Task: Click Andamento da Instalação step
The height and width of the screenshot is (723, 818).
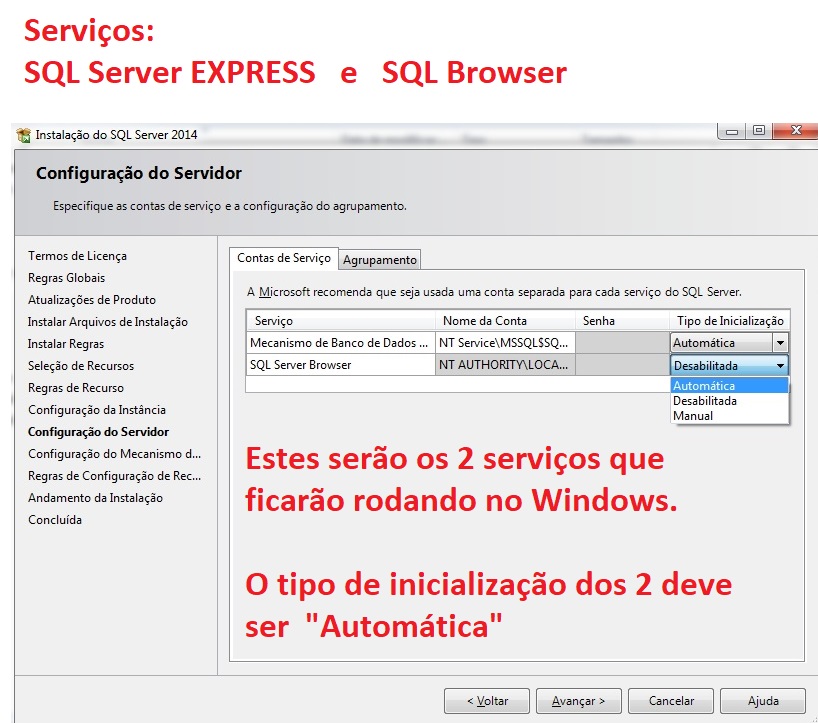Action: click(95, 498)
